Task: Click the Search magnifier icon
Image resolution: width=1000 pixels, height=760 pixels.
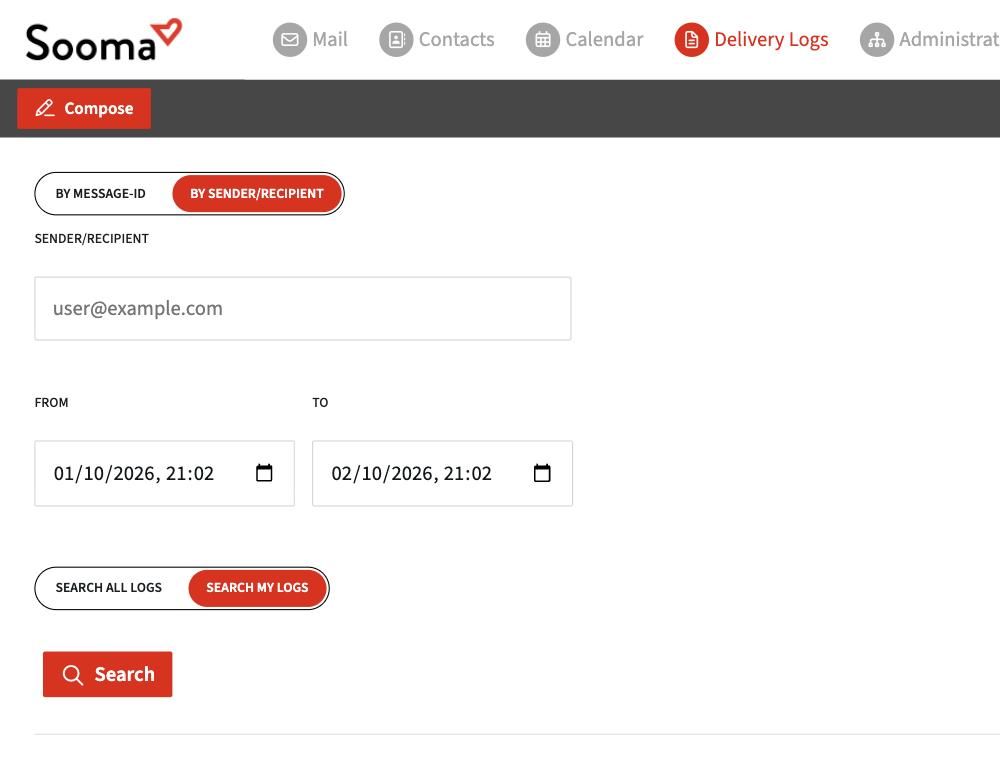Action: [x=73, y=675]
